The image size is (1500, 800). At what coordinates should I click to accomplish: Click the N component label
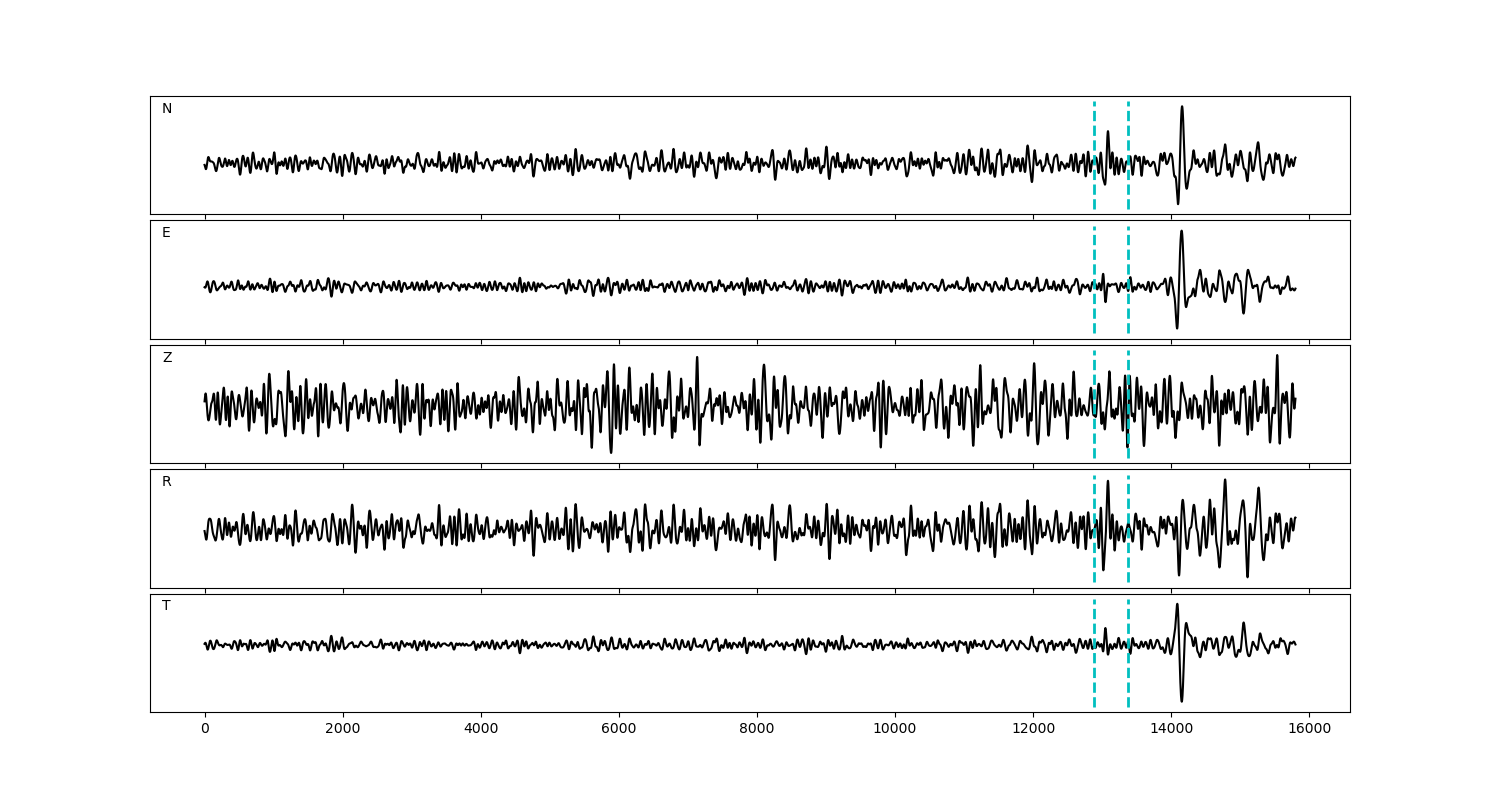click(167, 109)
